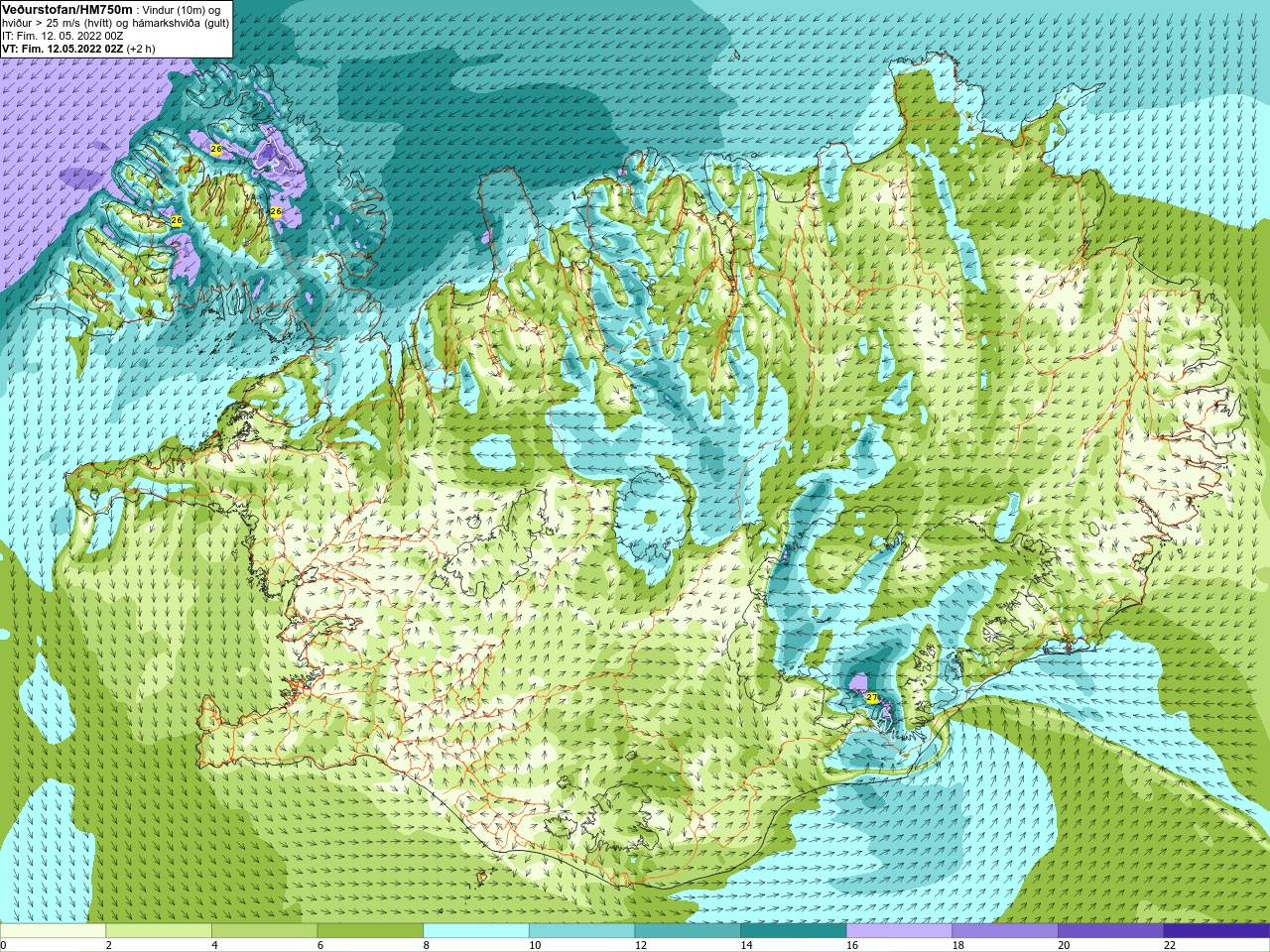Pick the medium green 4–6 m/s legend swatch
Viewport: 1270px width, 952px height.
(x=264, y=931)
